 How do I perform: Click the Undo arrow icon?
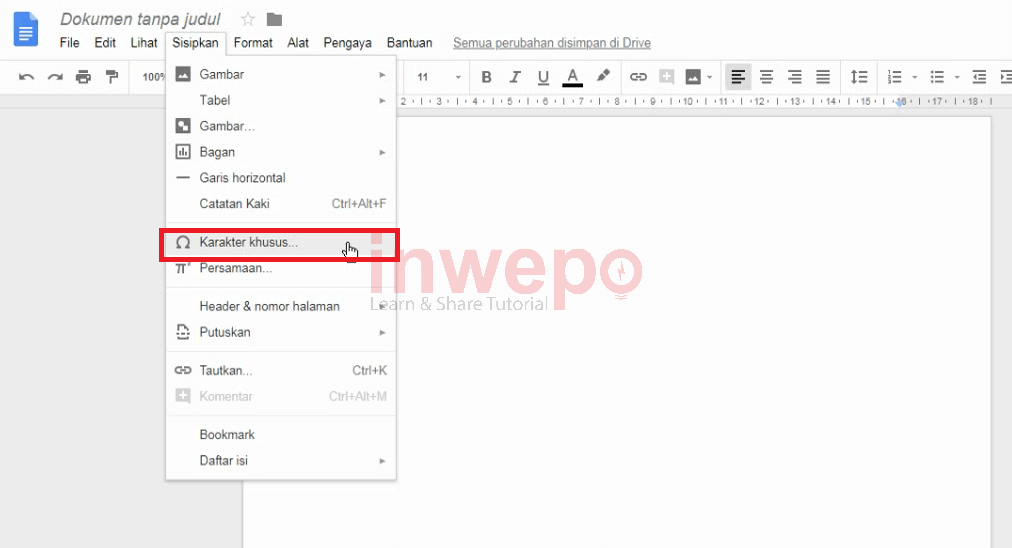(26, 77)
